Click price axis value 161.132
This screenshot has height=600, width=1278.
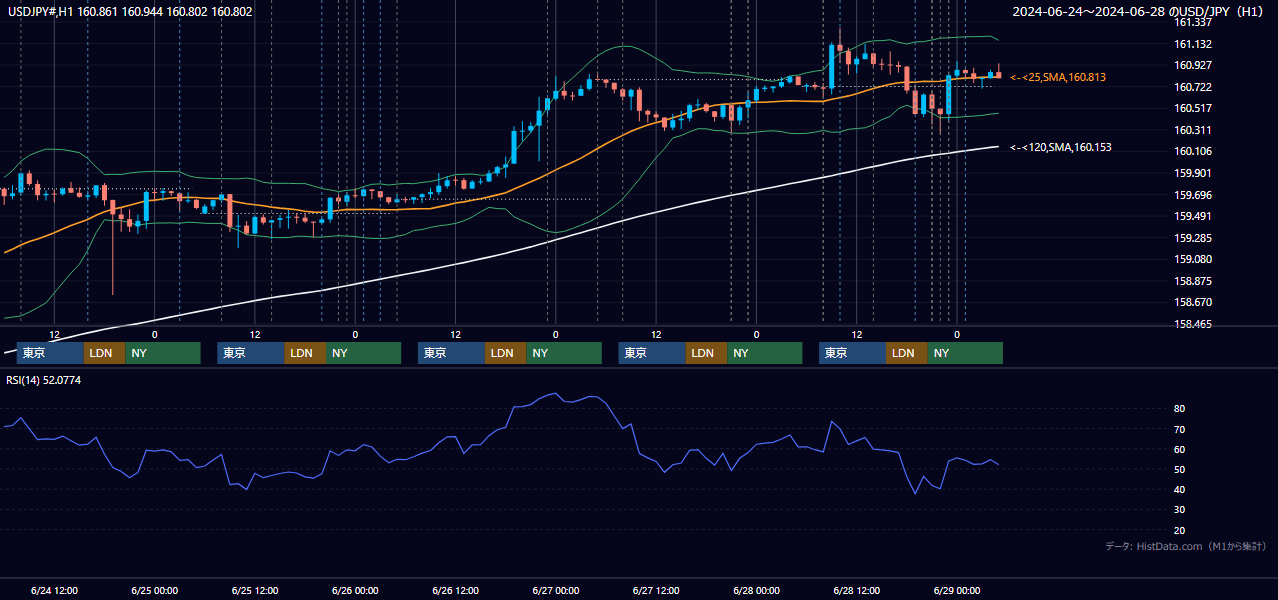pyautogui.click(x=1193, y=44)
